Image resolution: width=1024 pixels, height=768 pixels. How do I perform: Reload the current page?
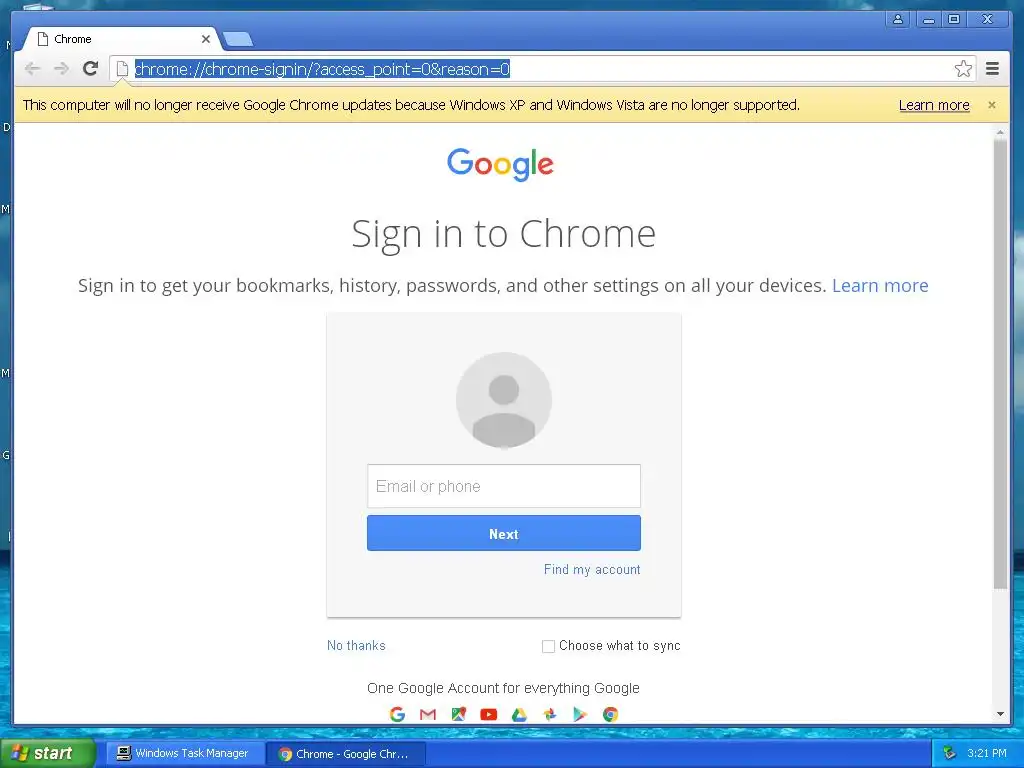pyautogui.click(x=91, y=68)
